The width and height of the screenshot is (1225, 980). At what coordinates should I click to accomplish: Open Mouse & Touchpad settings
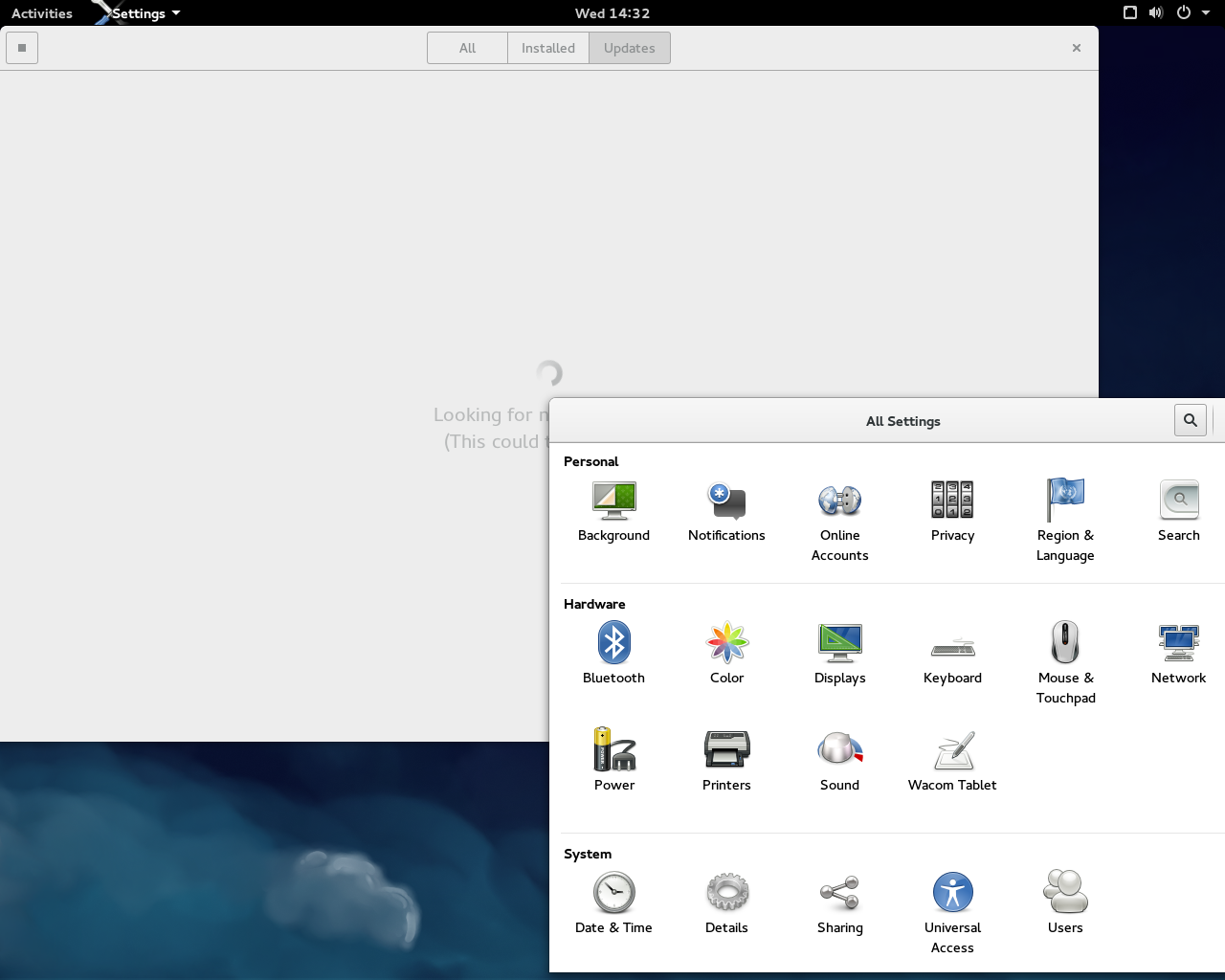pos(1065,663)
